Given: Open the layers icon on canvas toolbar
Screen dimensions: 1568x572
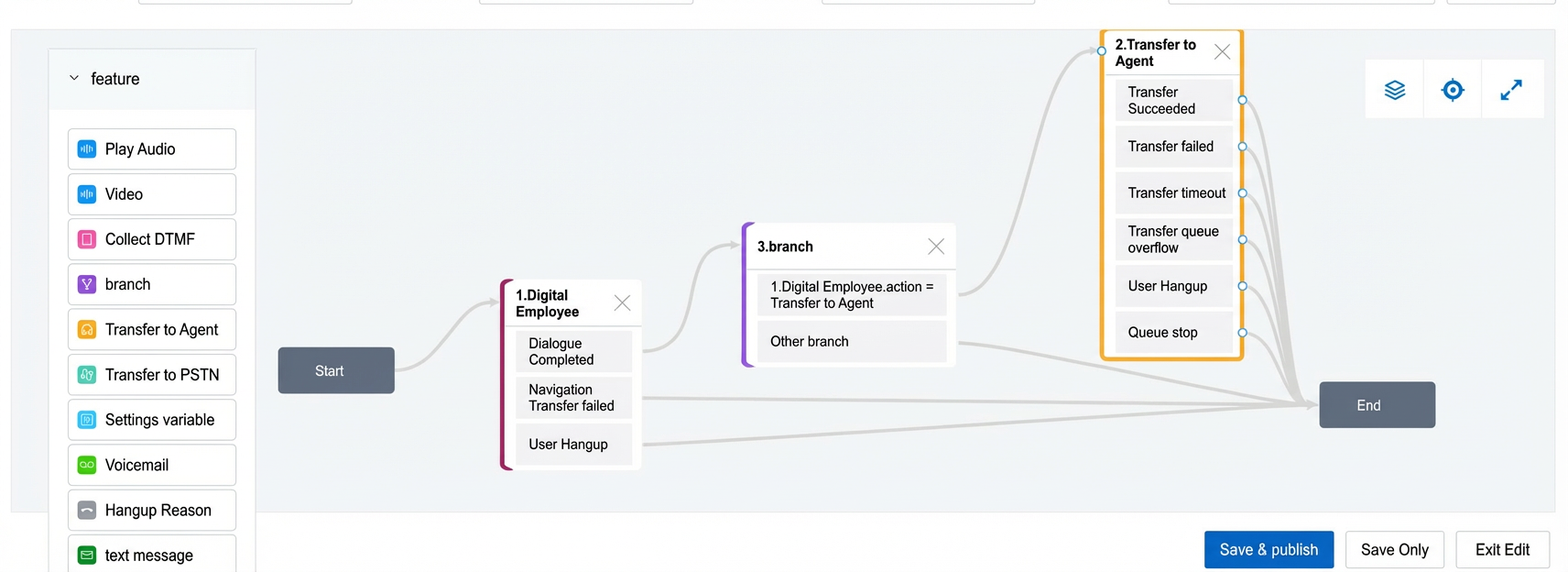Looking at the screenshot, I should click(1394, 90).
